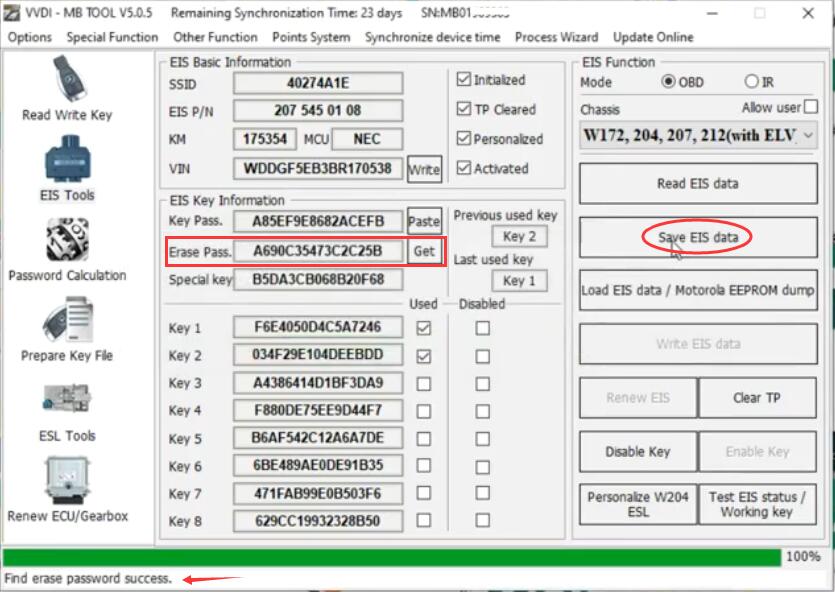Click the Personalize W204 ESL button
This screenshot has width=835, height=592.
638,504
